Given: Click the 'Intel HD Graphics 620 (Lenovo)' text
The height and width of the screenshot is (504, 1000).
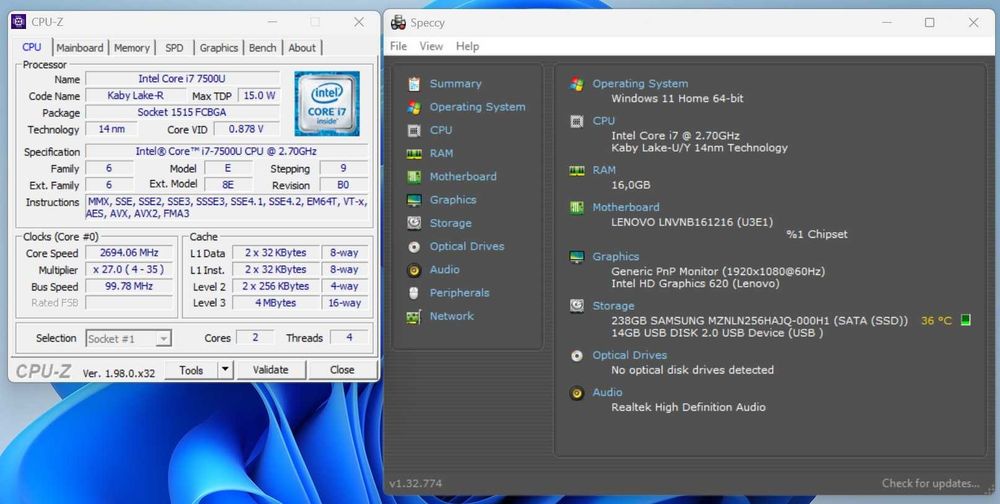Looking at the screenshot, I should point(695,283).
